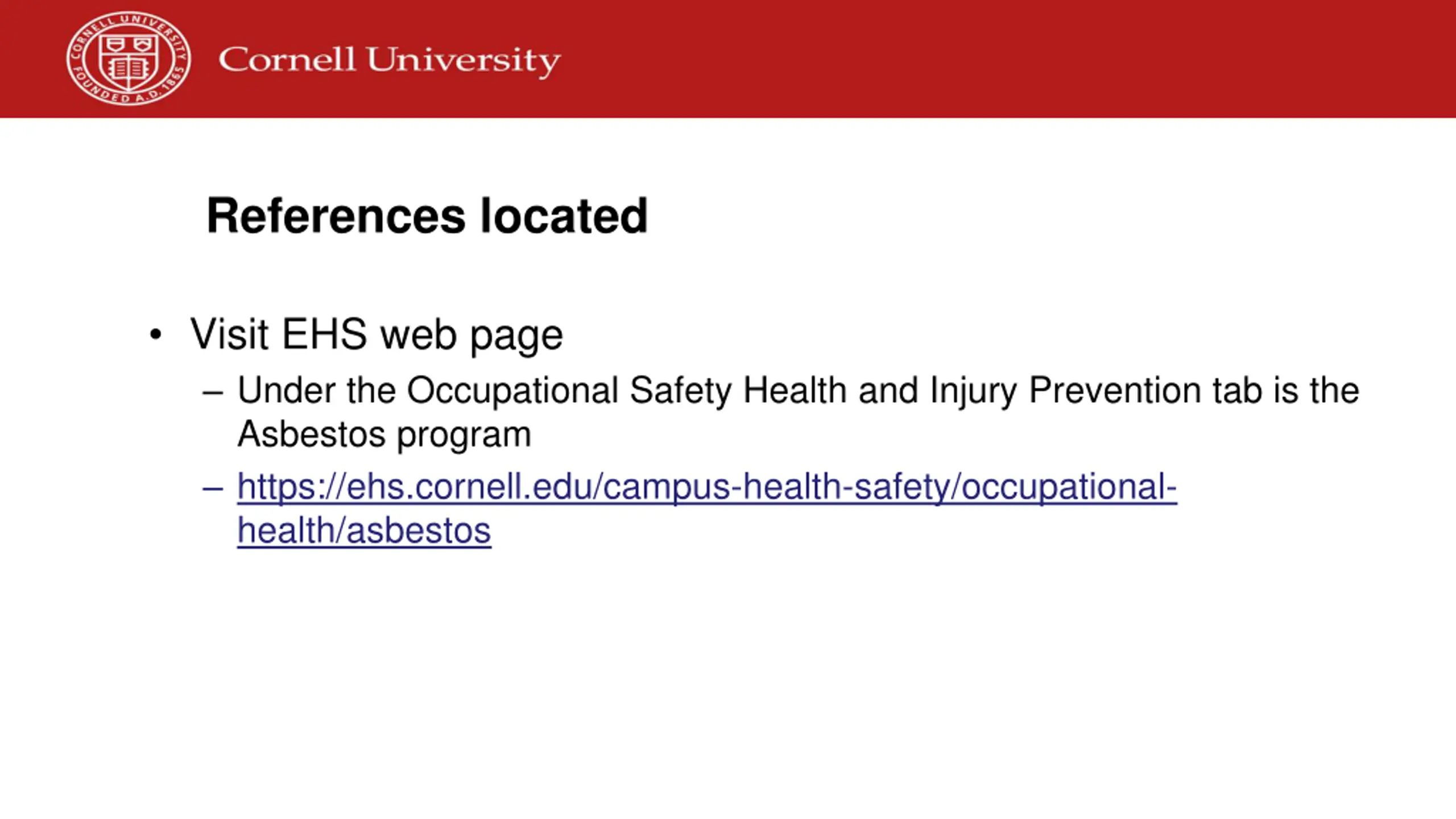Click the word 'located' in the title

564,216
